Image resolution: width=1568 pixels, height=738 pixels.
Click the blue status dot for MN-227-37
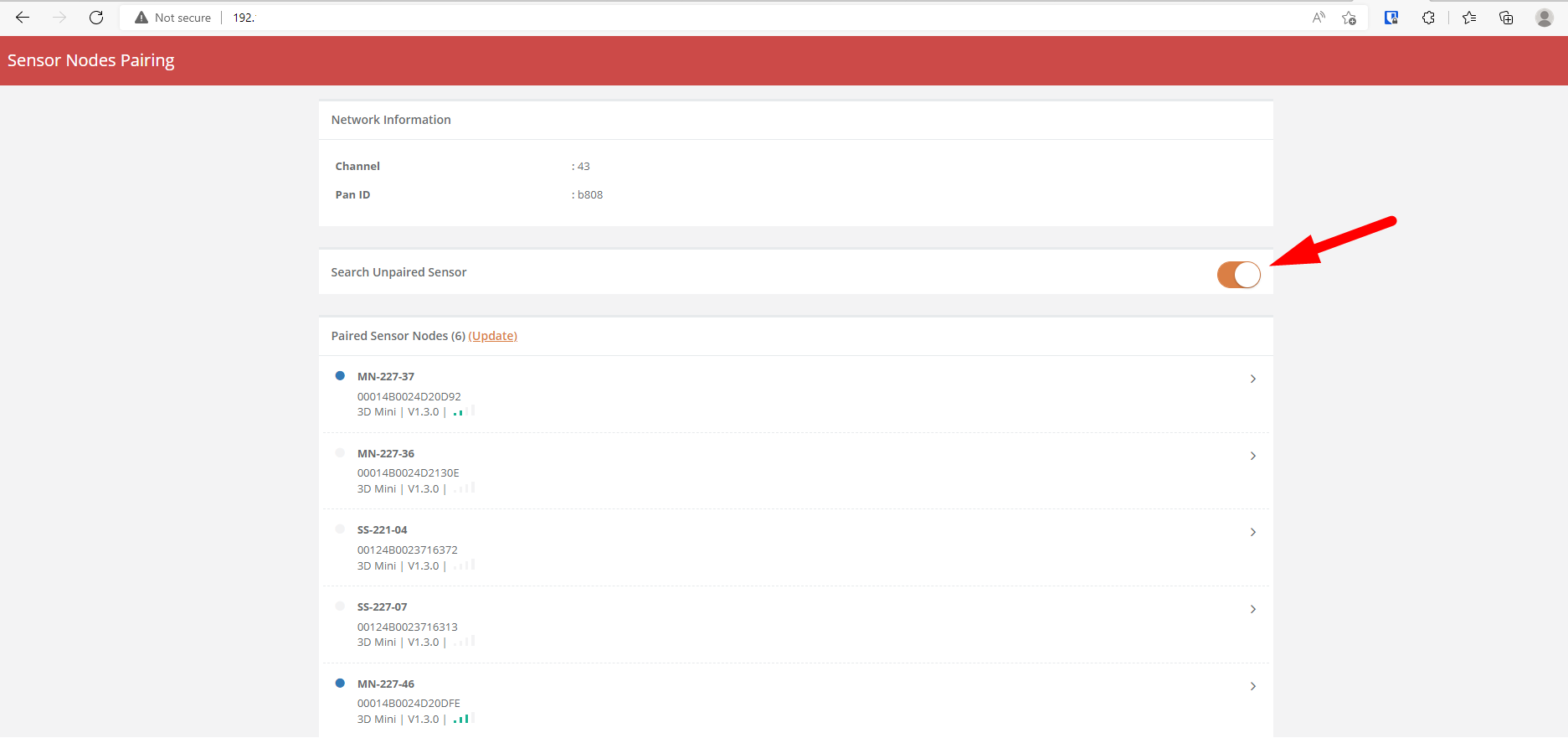click(x=340, y=376)
